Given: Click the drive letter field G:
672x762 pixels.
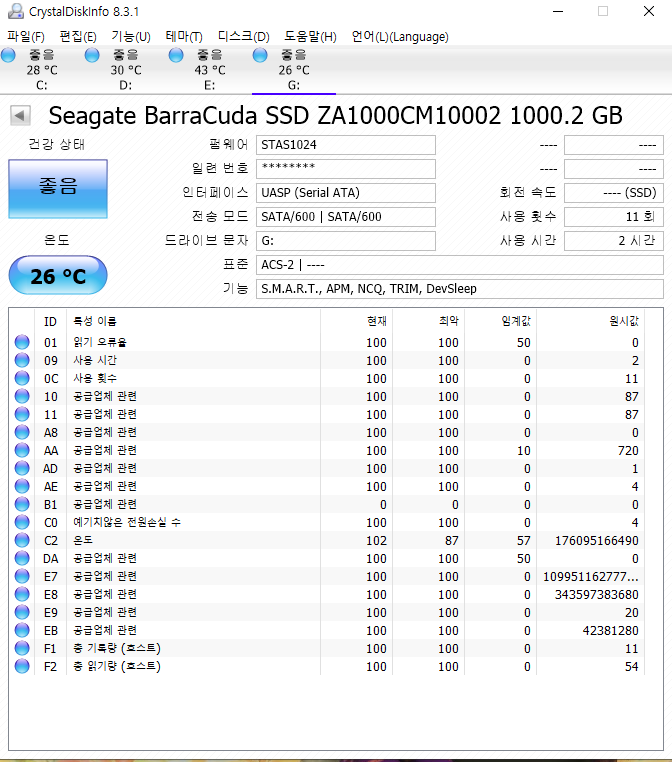Looking at the screenshot, I should [345, 241].
